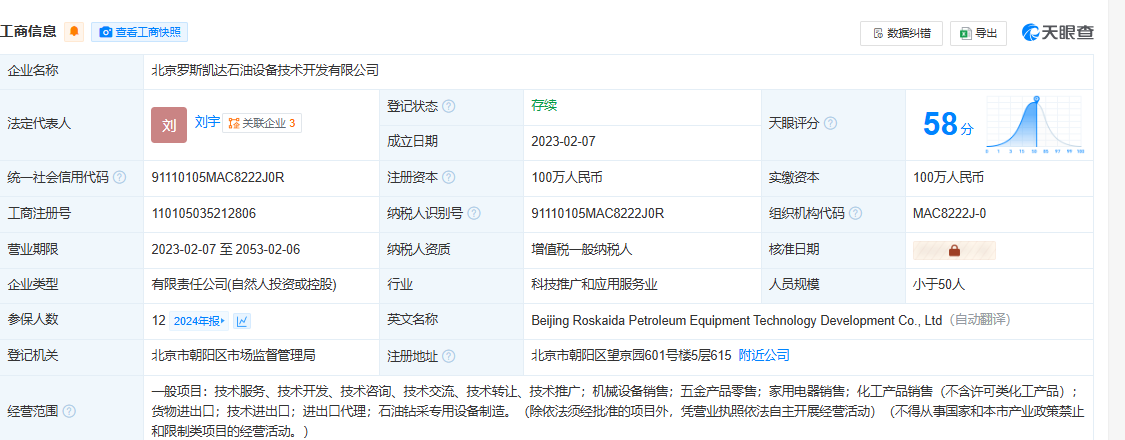Click the 成立日期 label cell
The width and height of the screenshot is (1125, 440).
[x=451, y=142]
